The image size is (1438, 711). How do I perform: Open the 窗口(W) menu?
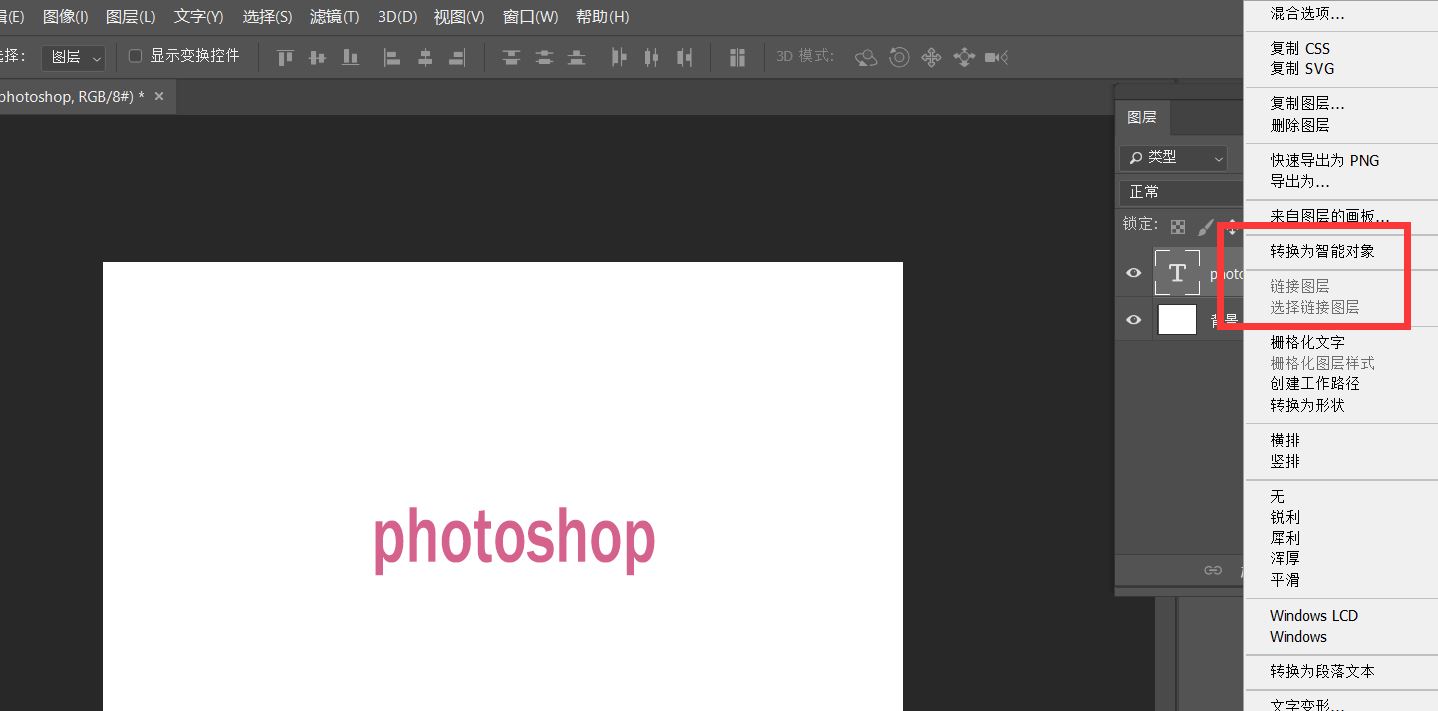[530, 17]
